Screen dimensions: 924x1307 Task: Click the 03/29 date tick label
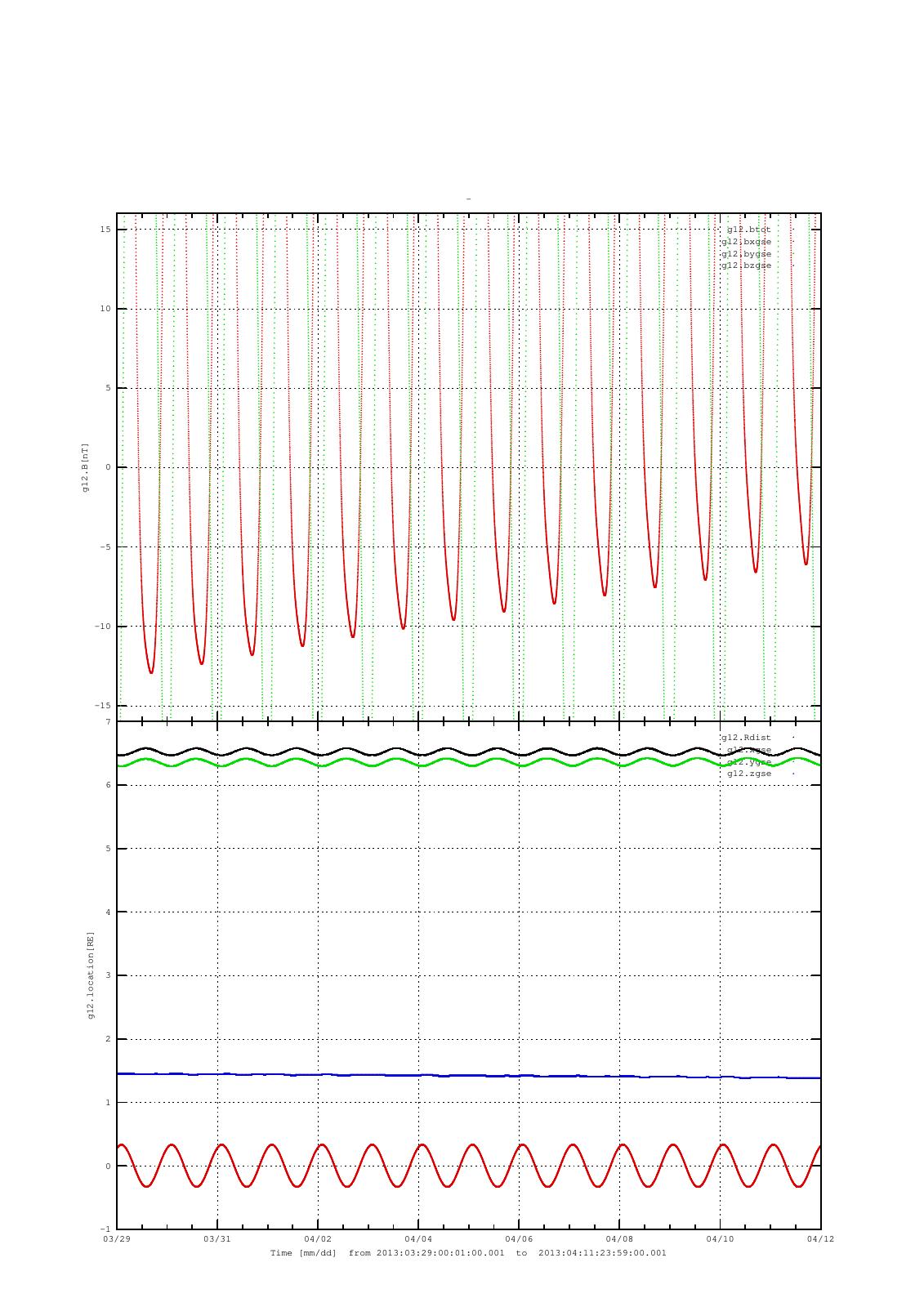[x=117, y=1239]
